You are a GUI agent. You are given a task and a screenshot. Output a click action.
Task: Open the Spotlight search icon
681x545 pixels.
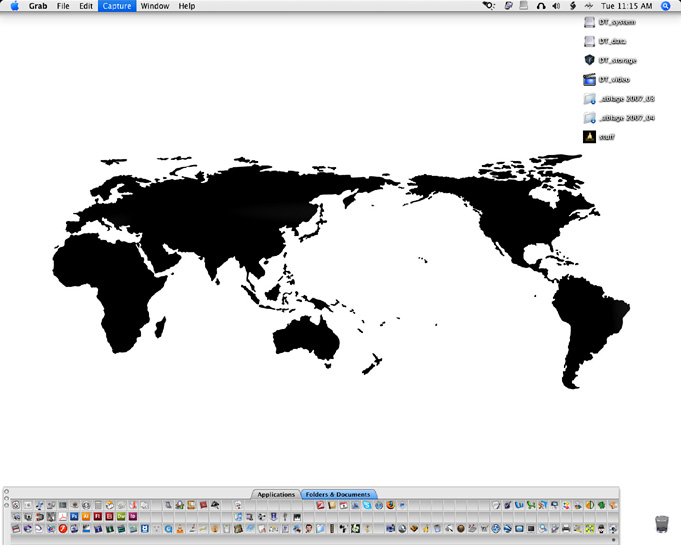(665, 6)
